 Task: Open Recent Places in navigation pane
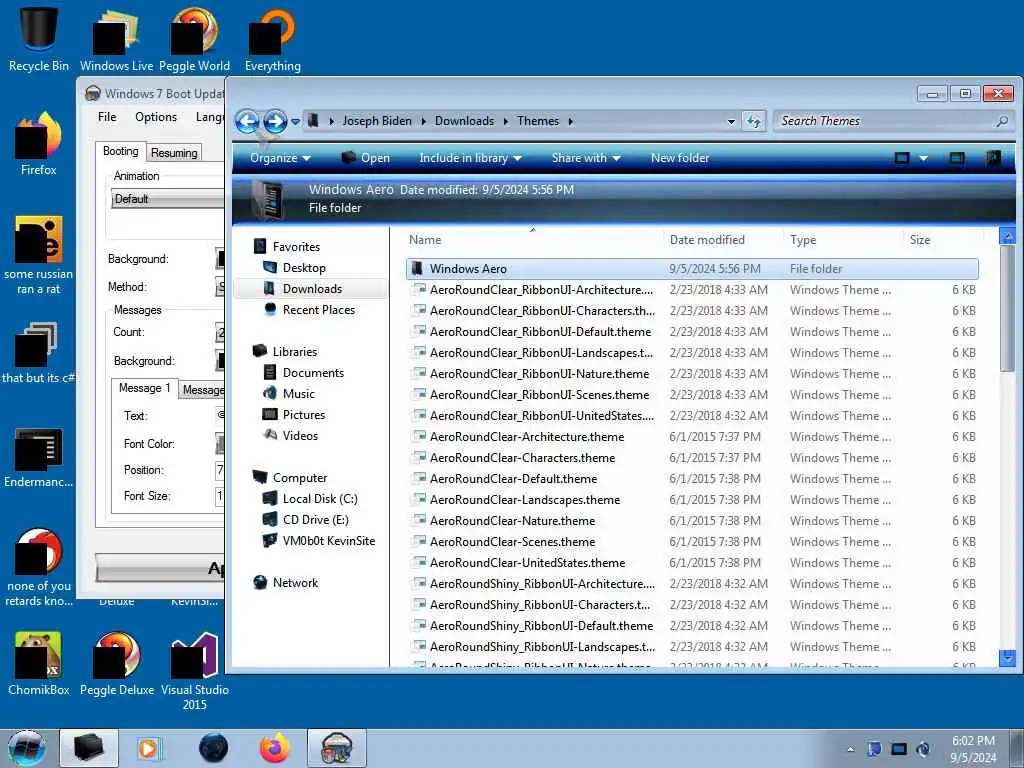pyautogui.click(x=319, y=310)
